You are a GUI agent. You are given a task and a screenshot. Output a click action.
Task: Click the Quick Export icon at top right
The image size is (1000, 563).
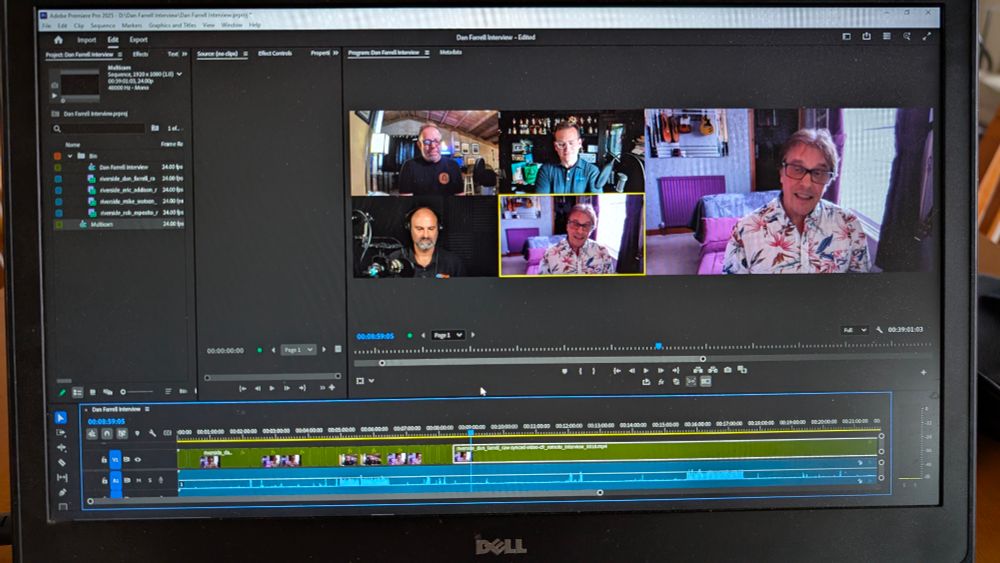point(866,36)
